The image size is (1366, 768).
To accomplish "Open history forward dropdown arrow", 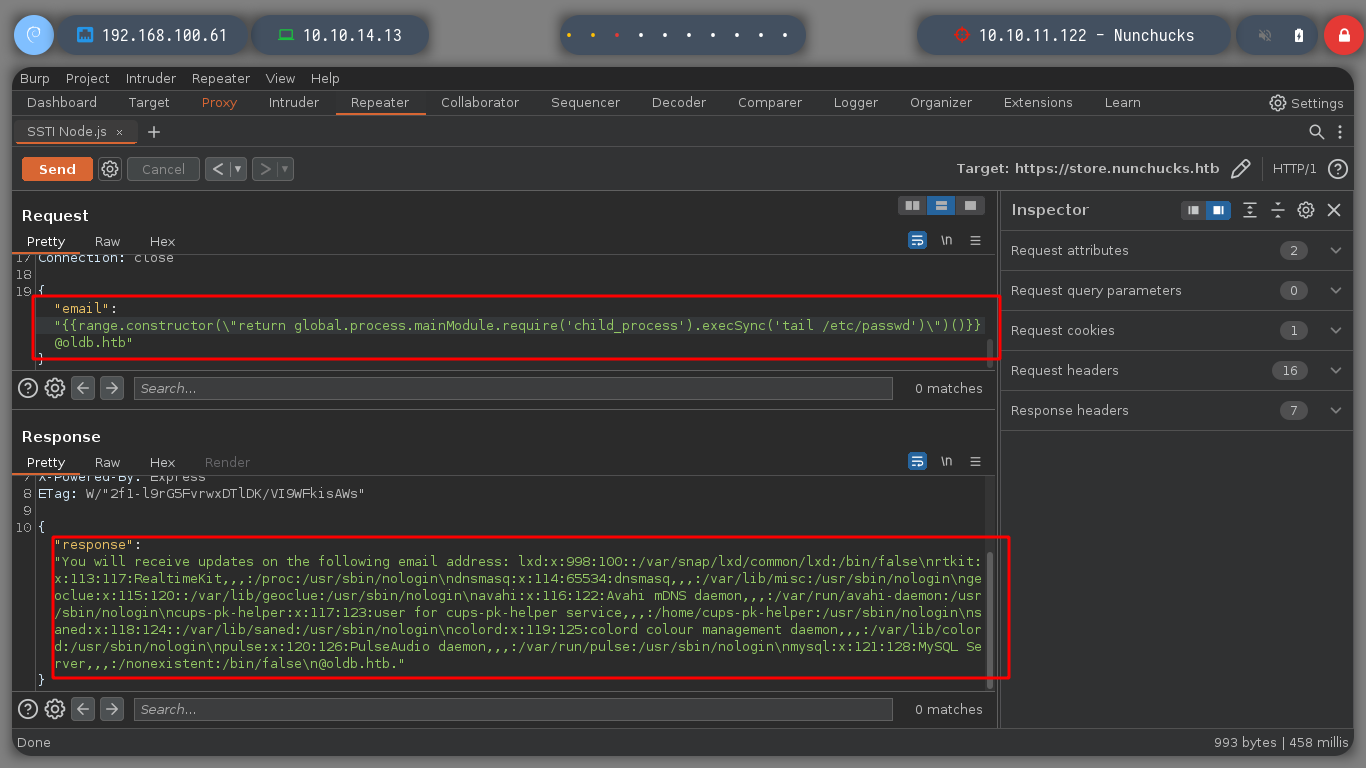I will 286,169.
